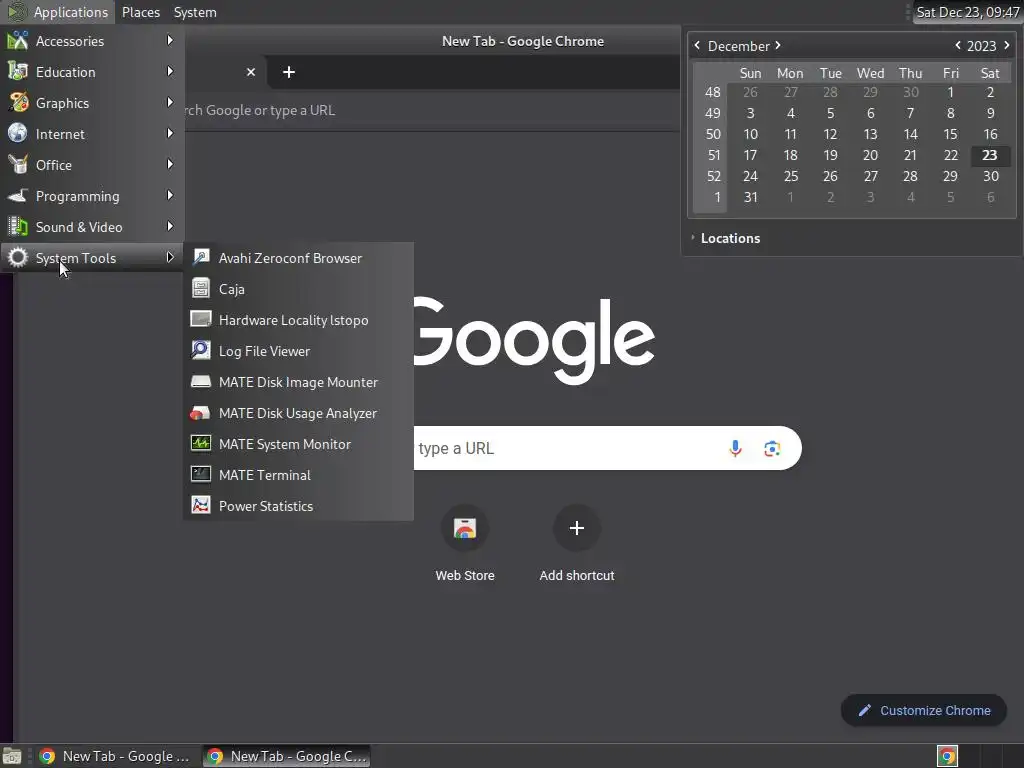This screenshot has height=768, width=1024.
Task: Select December 10 in the calendar
Action: 750,134
